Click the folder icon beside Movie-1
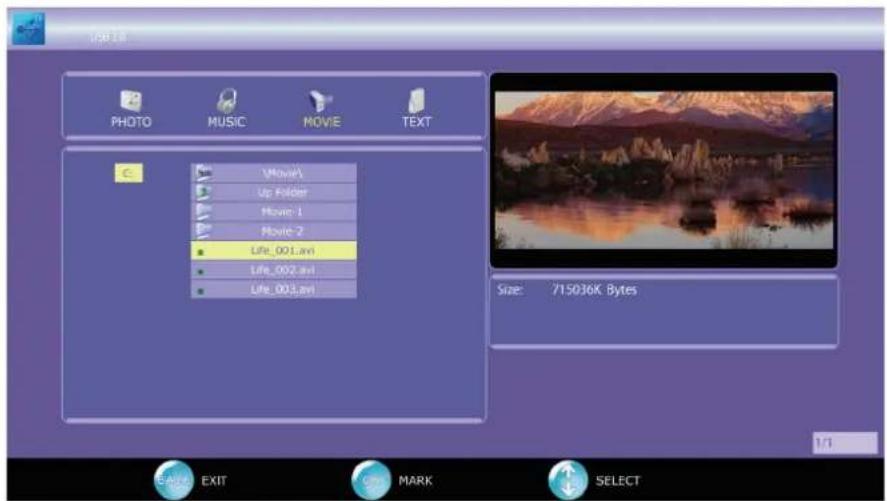The image size is (887, 501). click(x=203, y=211)
